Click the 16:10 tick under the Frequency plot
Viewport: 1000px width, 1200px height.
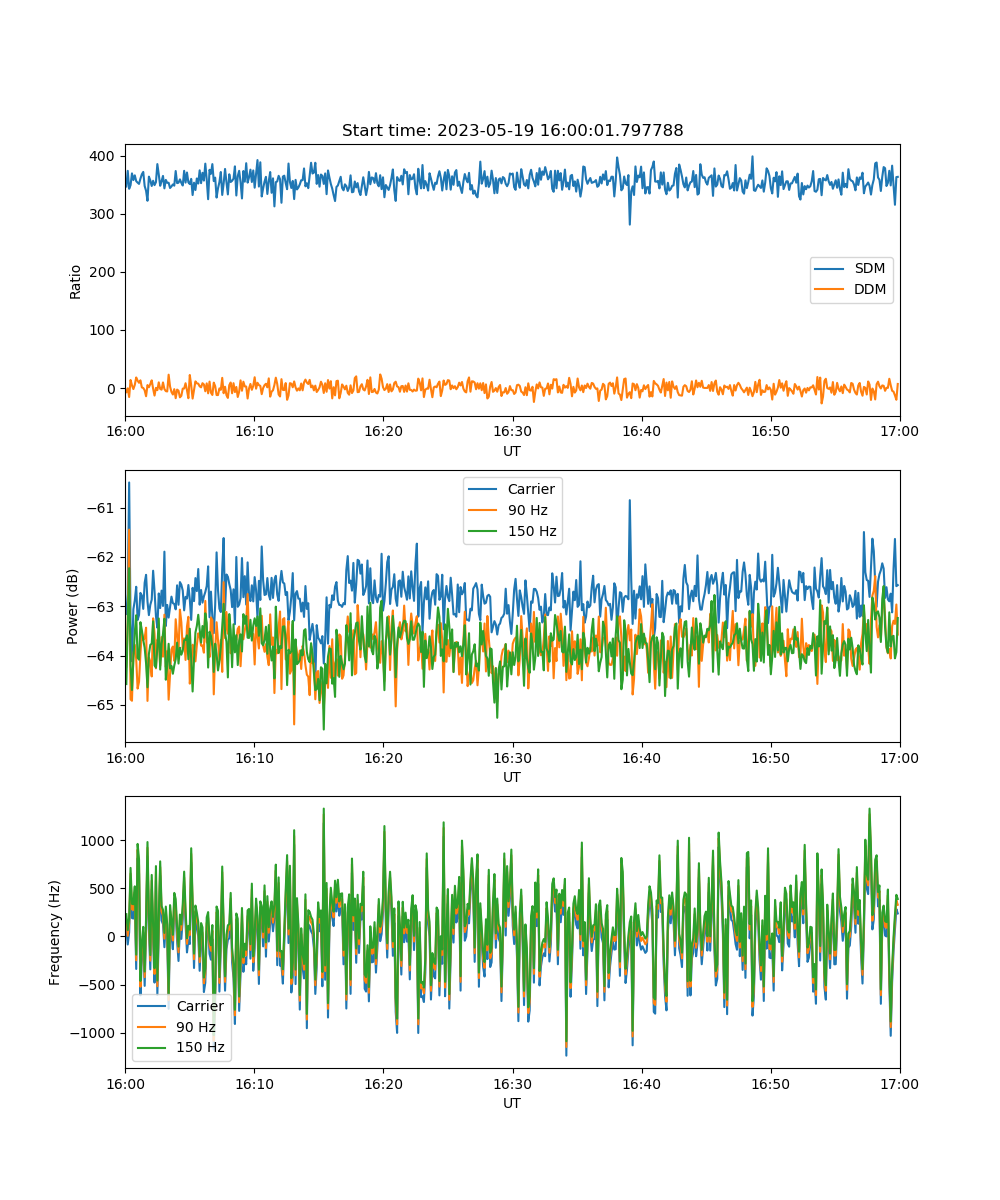click(254, 1083)
